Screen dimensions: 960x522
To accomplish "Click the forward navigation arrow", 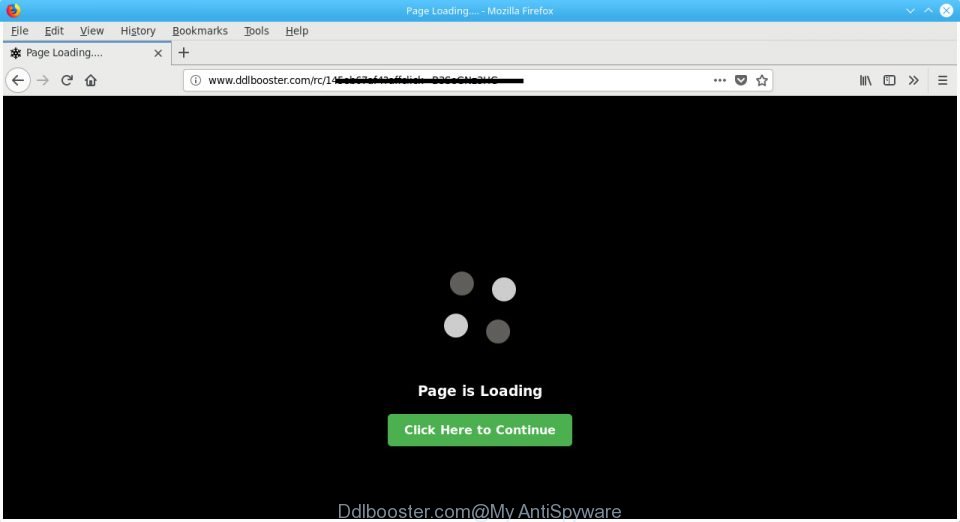I will coord(42,80).
